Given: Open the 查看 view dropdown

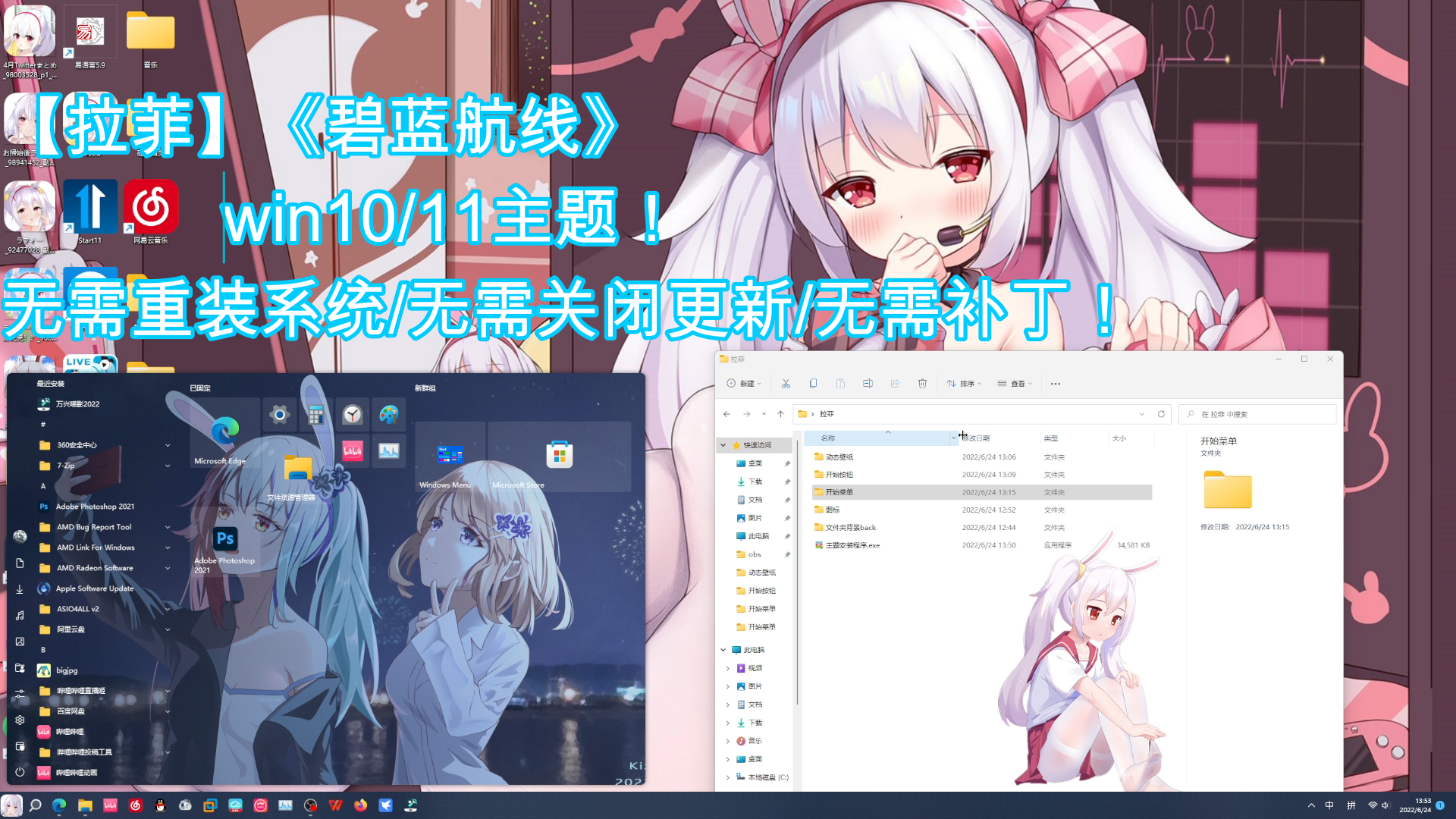Looking at the screenshot, I should 1015,384.
